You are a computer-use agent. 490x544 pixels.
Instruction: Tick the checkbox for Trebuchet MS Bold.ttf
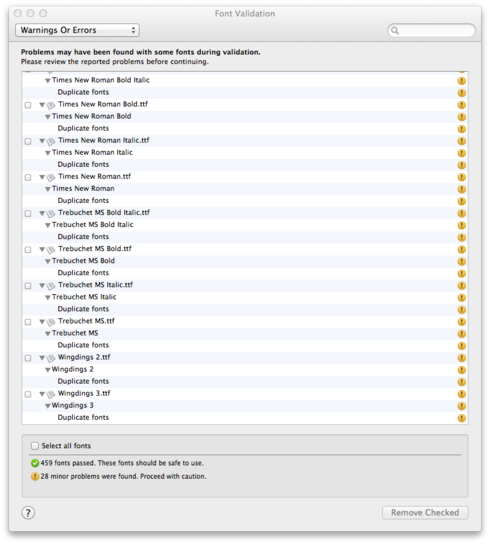(x=28, y=249)
